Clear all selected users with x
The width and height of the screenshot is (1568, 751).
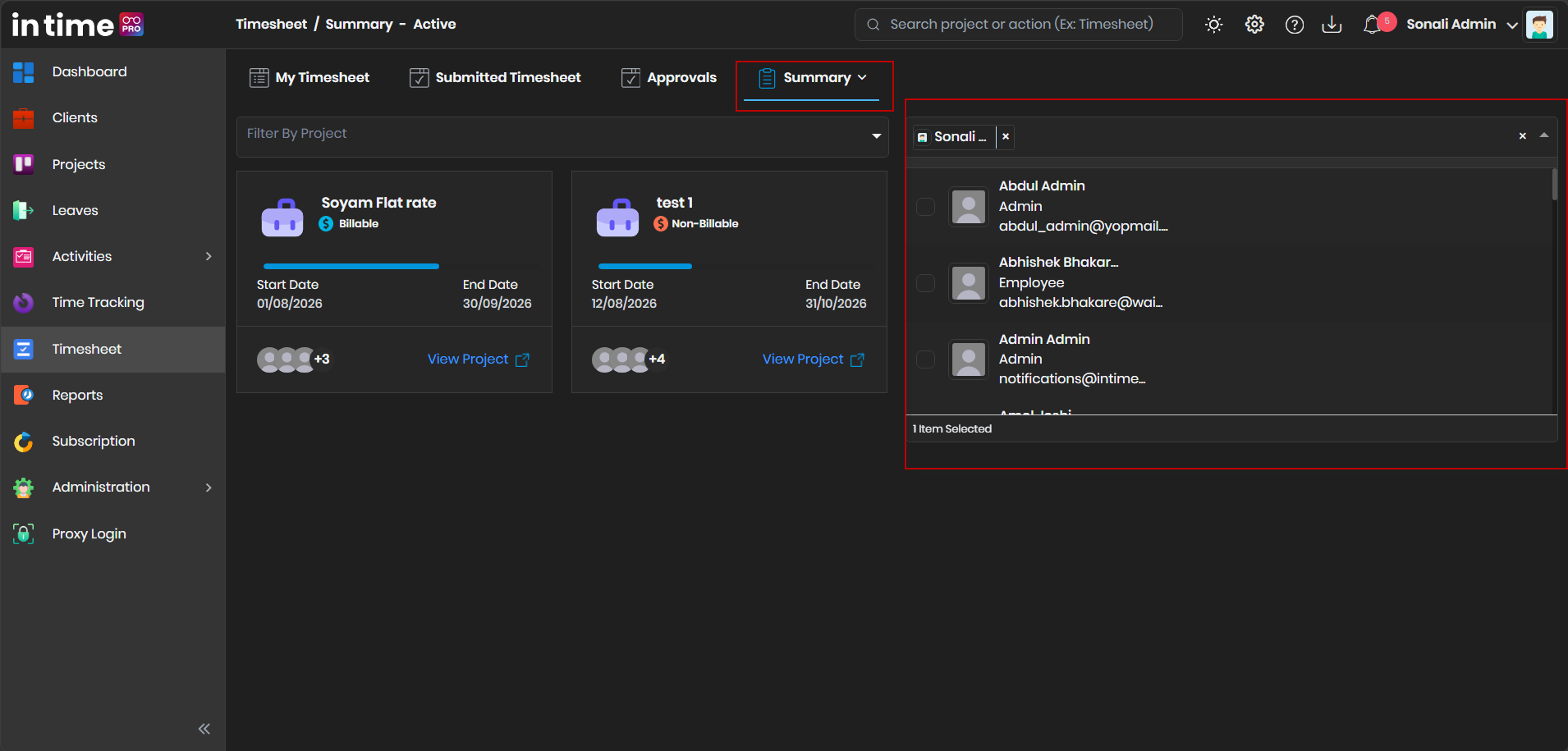[1523, 136]
